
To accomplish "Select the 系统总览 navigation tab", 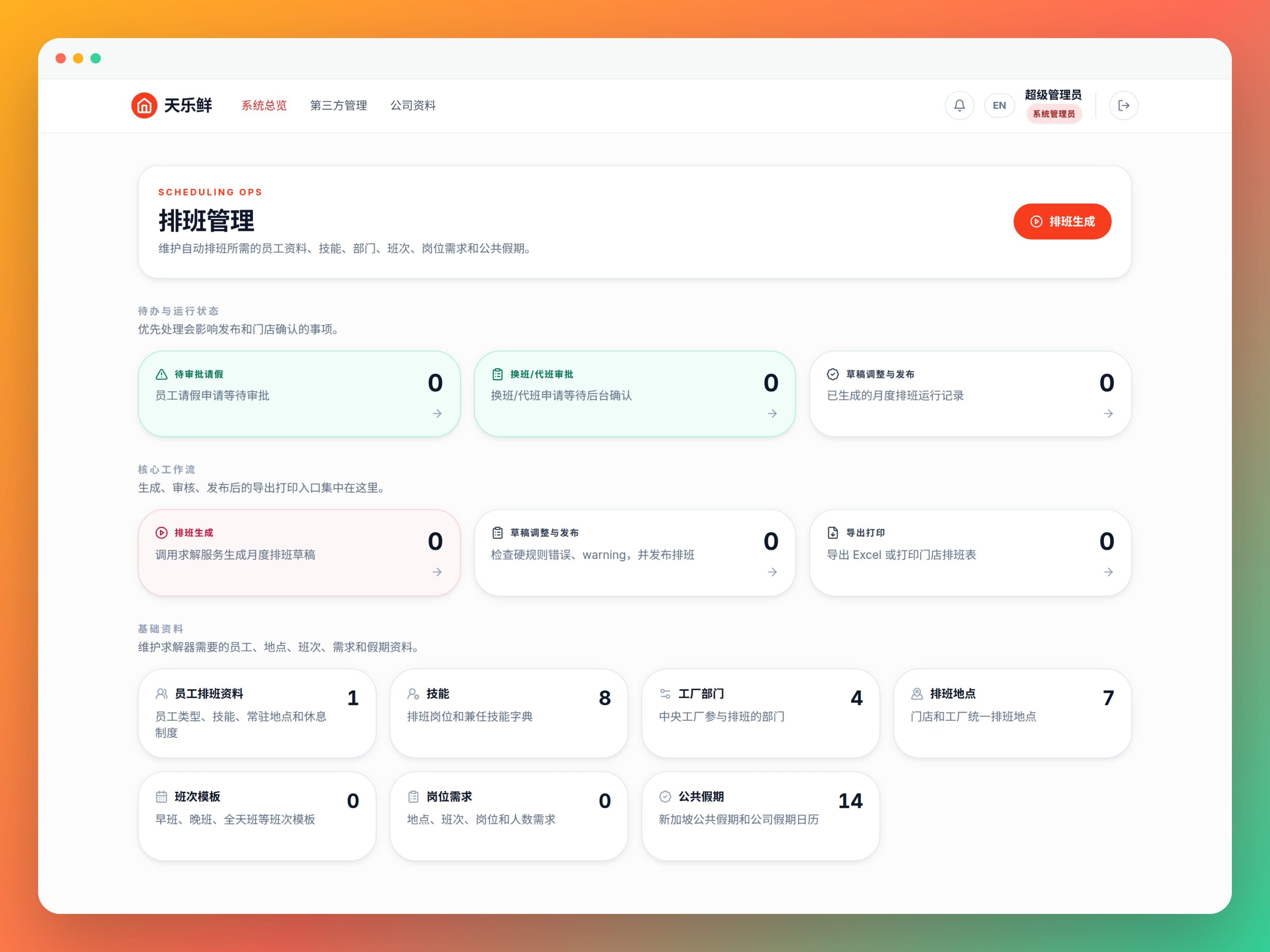I will click(x=264, y=106).
